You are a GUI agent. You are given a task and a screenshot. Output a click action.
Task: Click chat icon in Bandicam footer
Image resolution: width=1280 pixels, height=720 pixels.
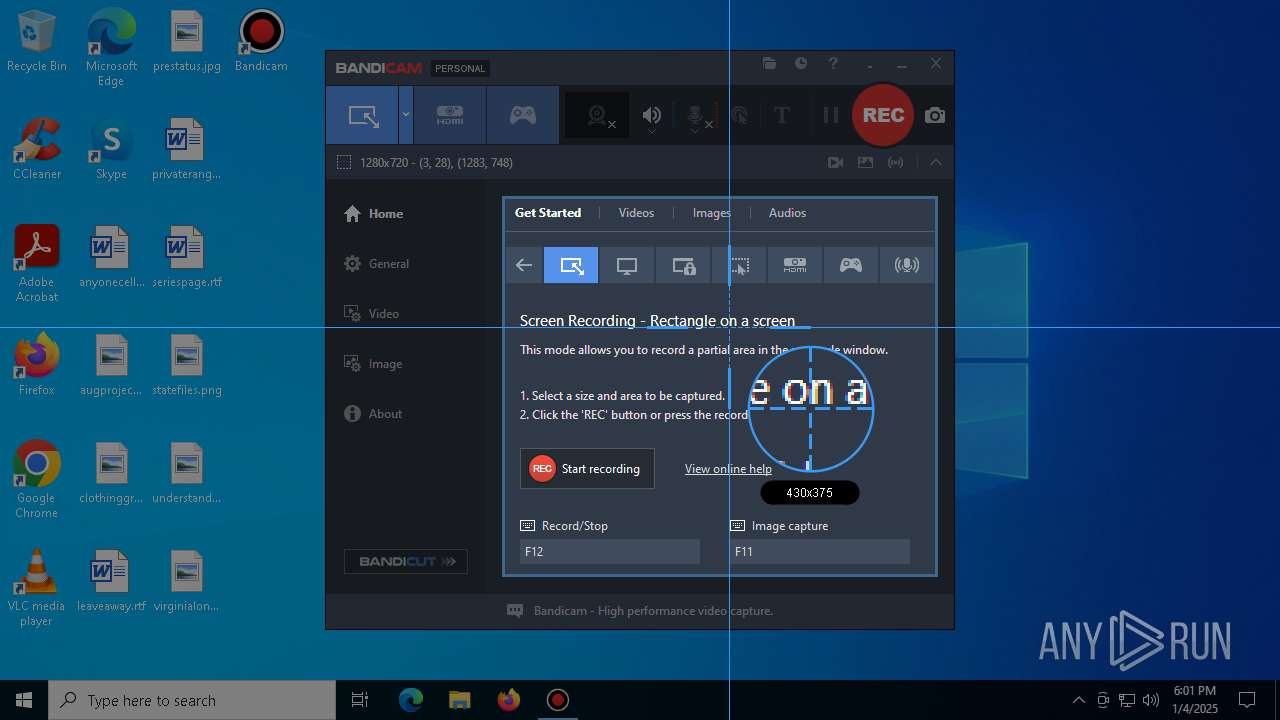pos(515,610)
